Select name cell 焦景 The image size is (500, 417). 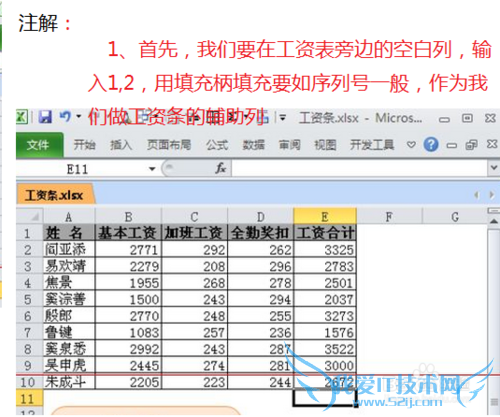[69, 282]
